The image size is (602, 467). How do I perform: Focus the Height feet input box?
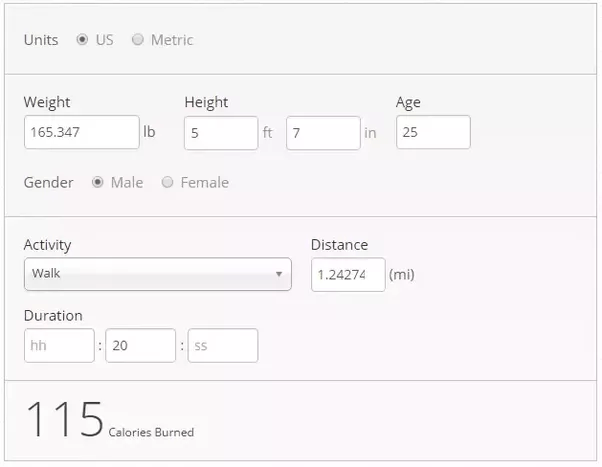pos(220,133)
